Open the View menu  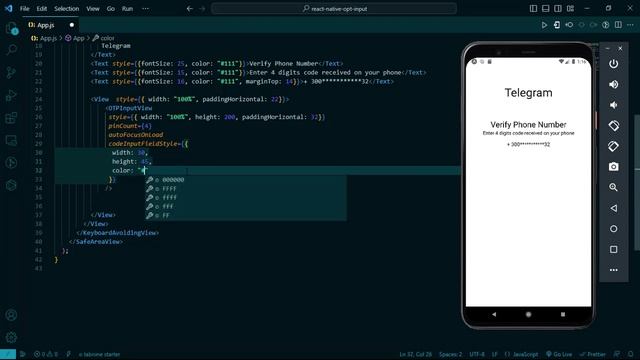93,9
